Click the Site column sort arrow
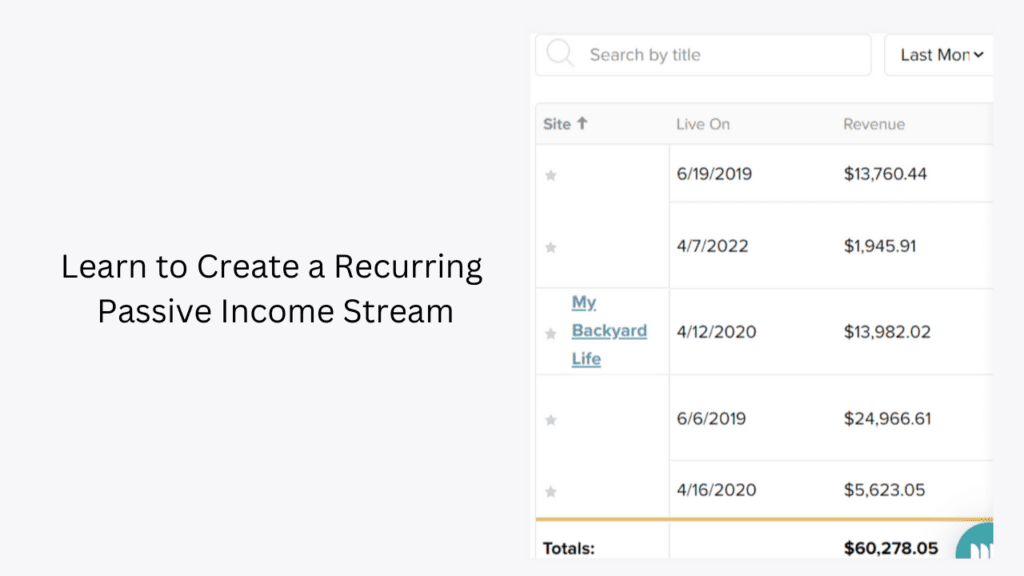1024x576 pixels. click(x=583, y=123)
